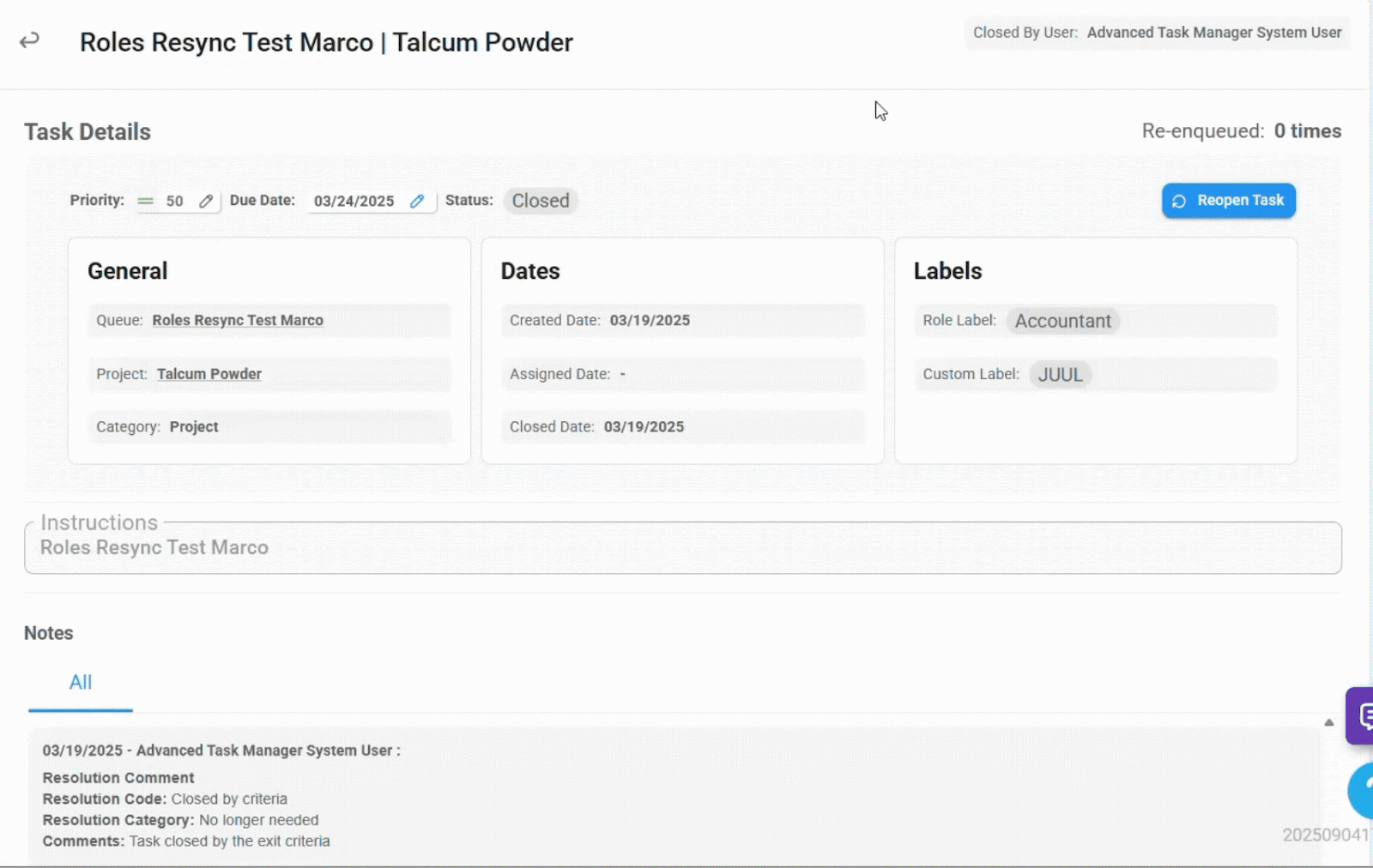The height and width of the screenshot is (868, 1373).
Task: Open the purple chat widget icon
Action: point(1361,714)
